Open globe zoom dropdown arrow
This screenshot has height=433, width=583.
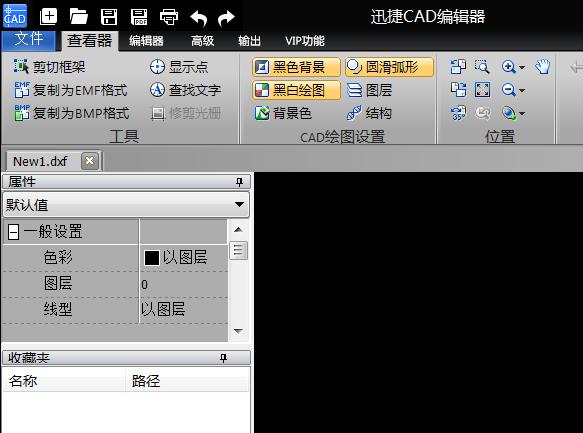522,114
